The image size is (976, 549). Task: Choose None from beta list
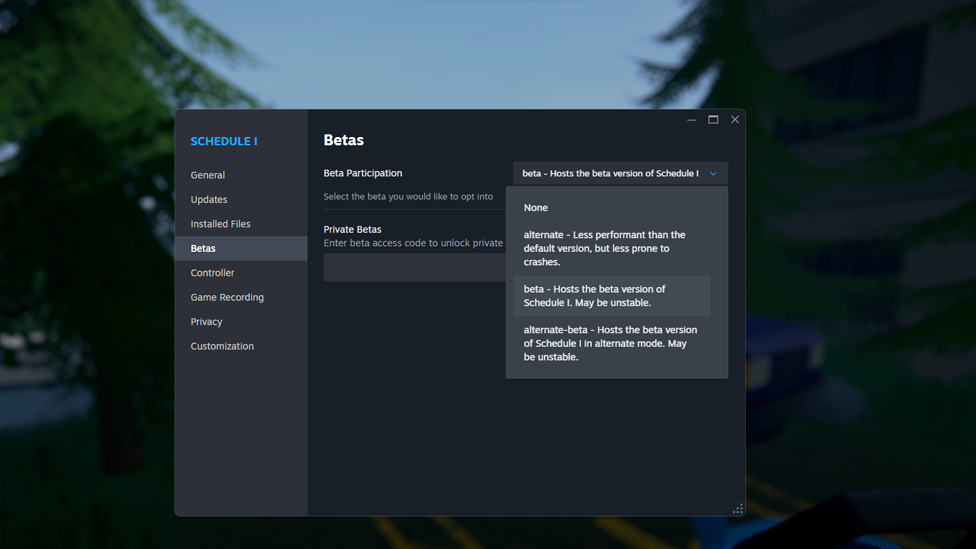coord(612,208)
